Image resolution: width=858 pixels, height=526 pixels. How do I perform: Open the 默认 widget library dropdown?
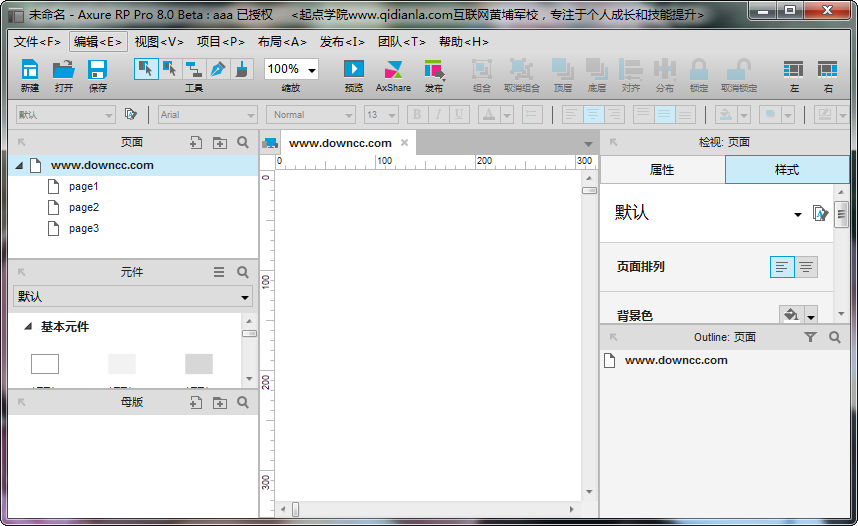133,297
